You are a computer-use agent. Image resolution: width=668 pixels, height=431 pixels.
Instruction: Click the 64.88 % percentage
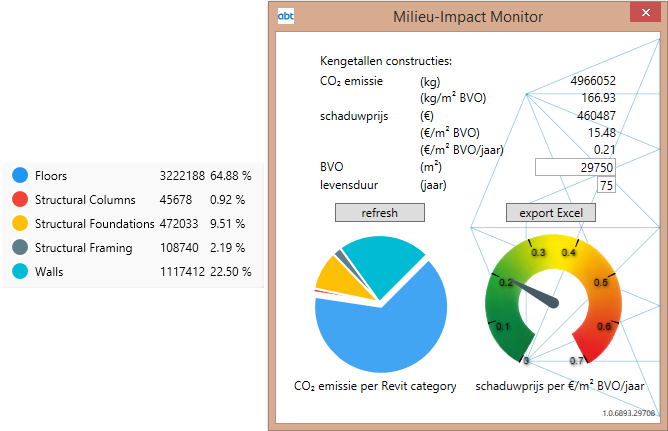(230, 176)
